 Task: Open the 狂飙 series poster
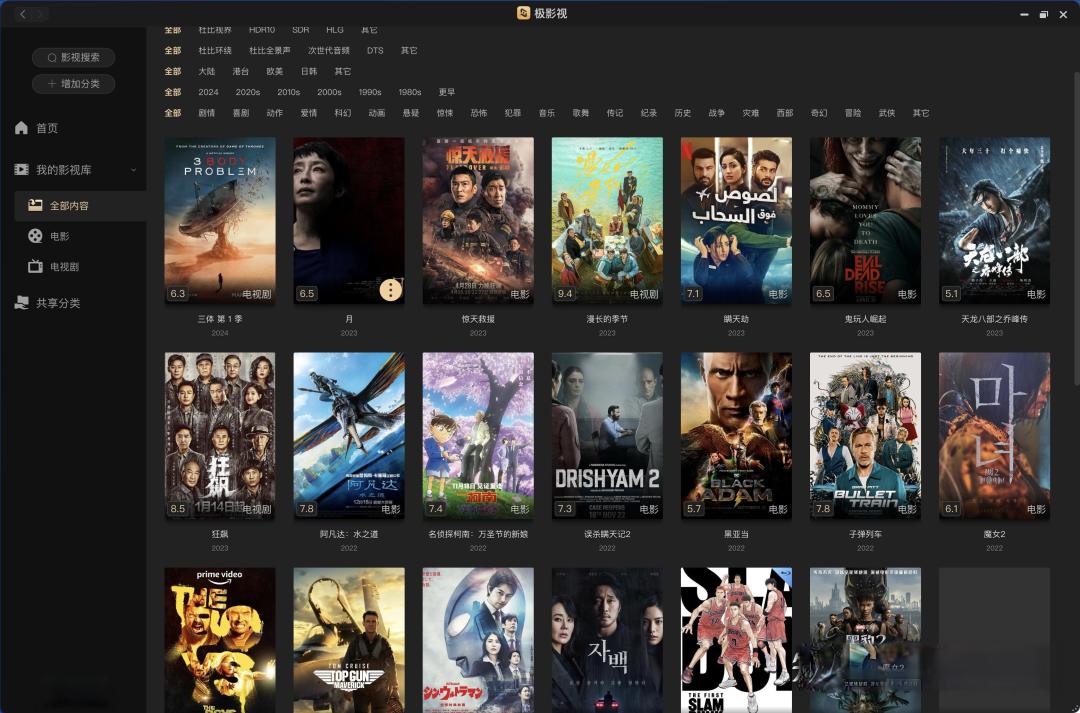pyautogui.click(x=220, y=435)
